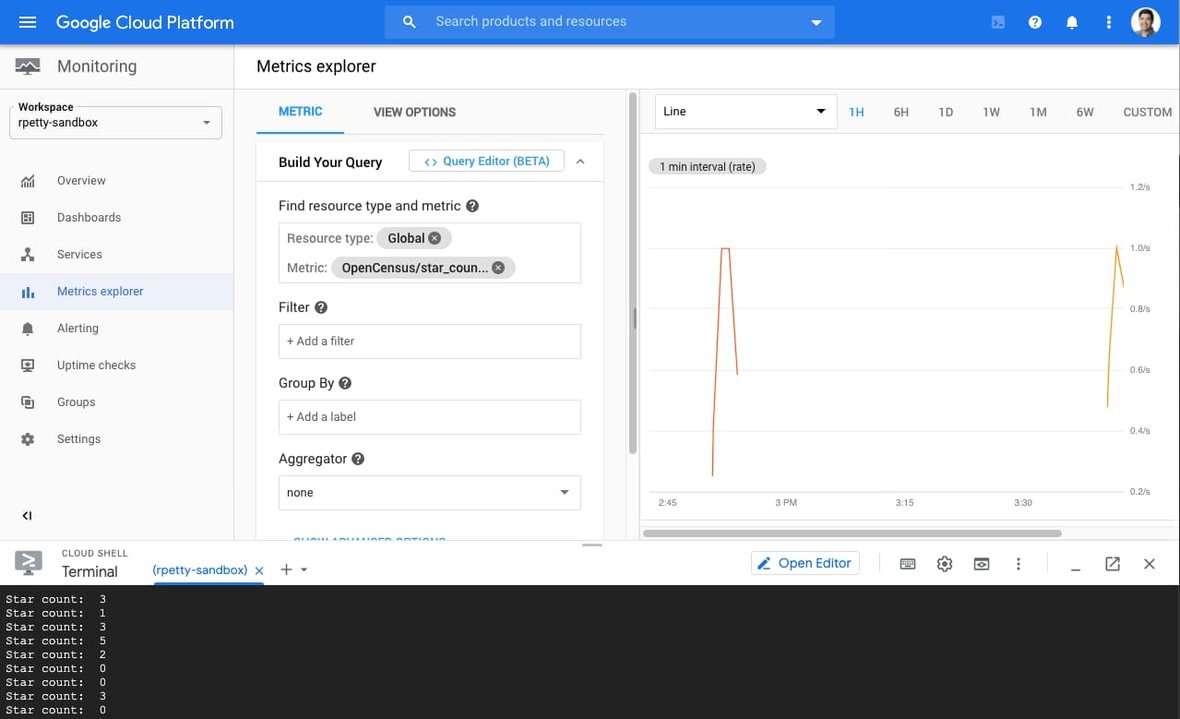Select the 1D time range
Screen dimensions: 1180x719
coord(946,112)
